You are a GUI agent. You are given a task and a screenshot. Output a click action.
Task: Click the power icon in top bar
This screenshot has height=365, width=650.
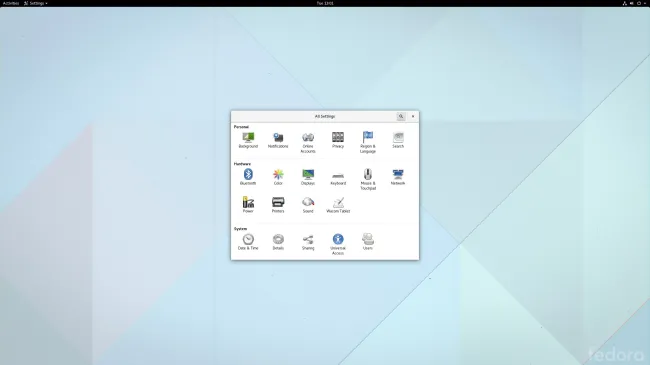click(639, 3)
